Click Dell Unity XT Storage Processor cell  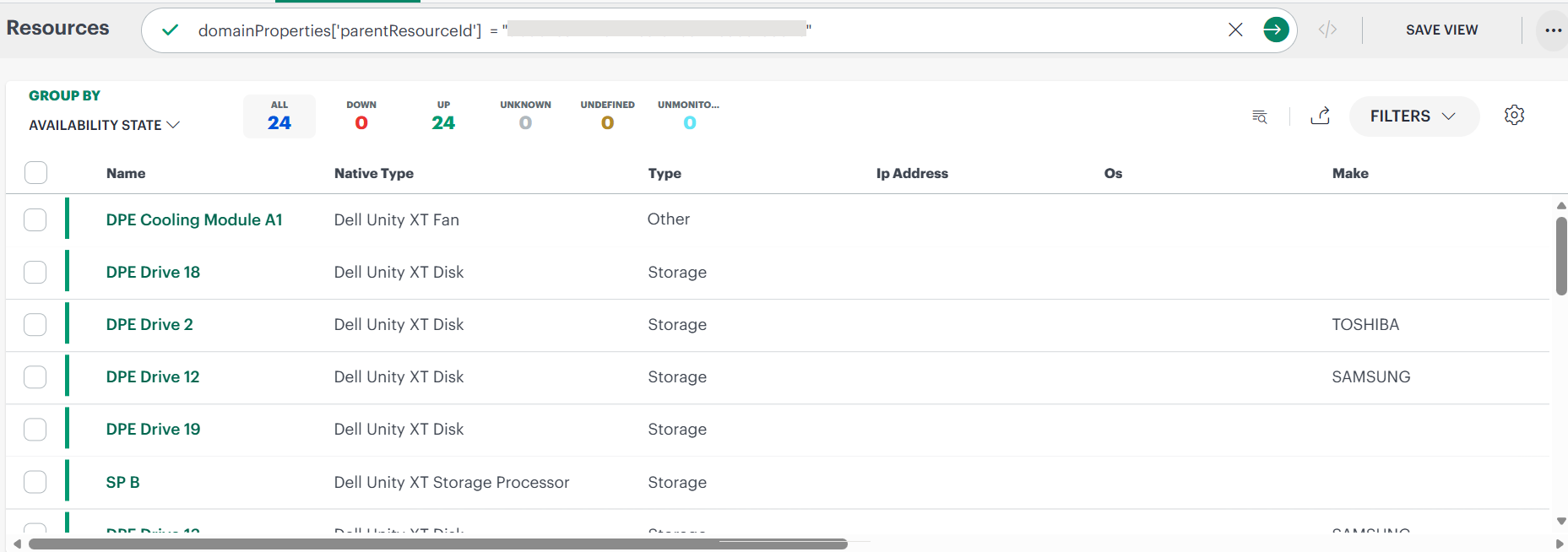pyautogui.click(x=452, y=482)
